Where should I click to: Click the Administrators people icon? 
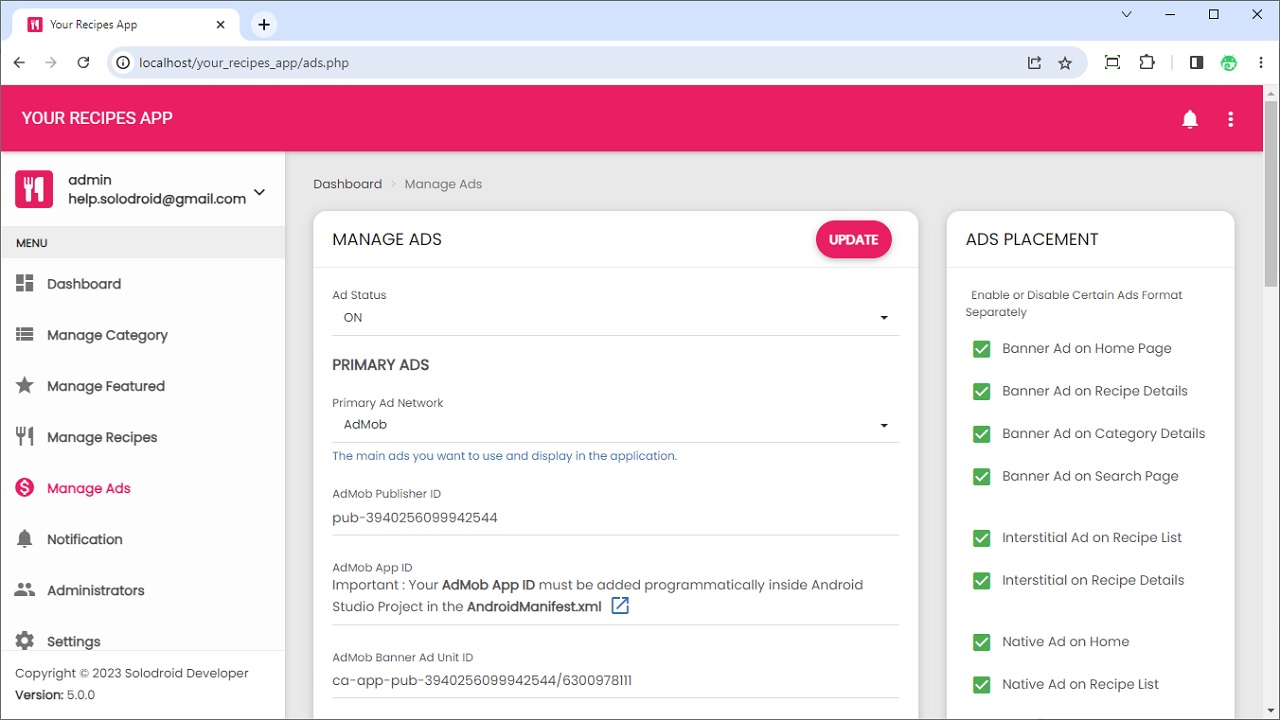[x=25, y=590]
